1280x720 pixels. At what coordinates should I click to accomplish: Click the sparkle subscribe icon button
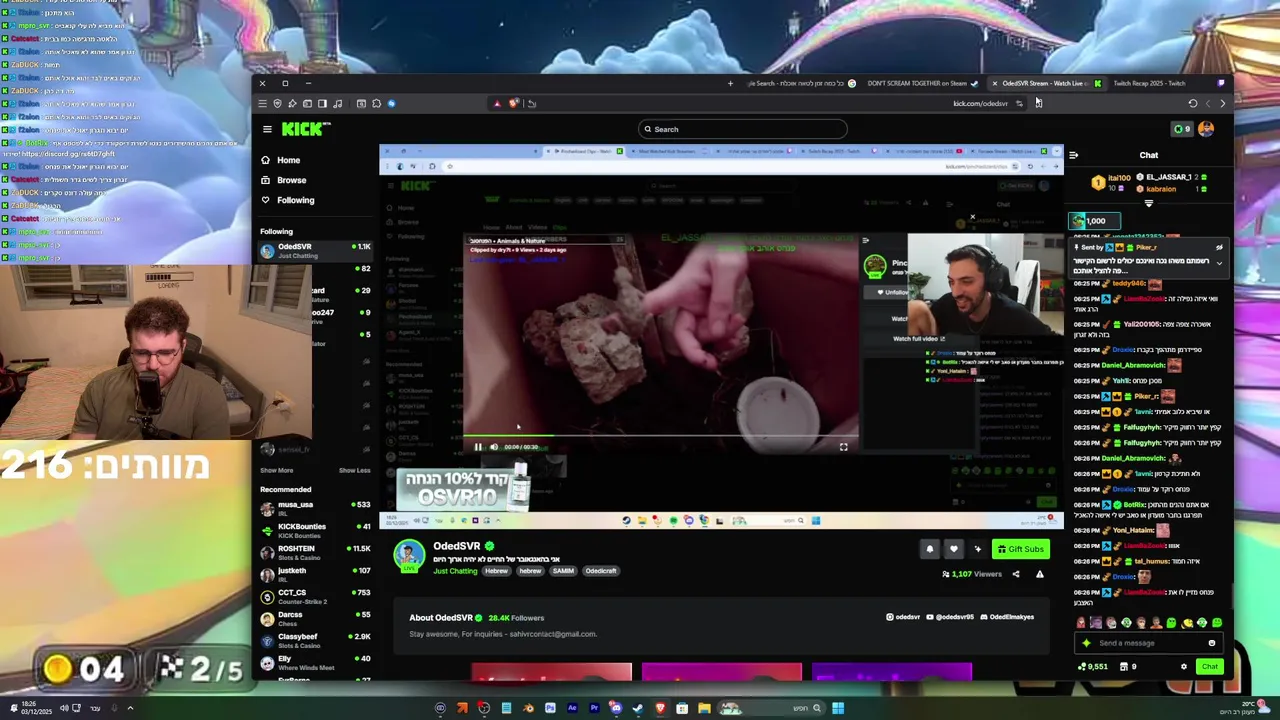point(977,549)
